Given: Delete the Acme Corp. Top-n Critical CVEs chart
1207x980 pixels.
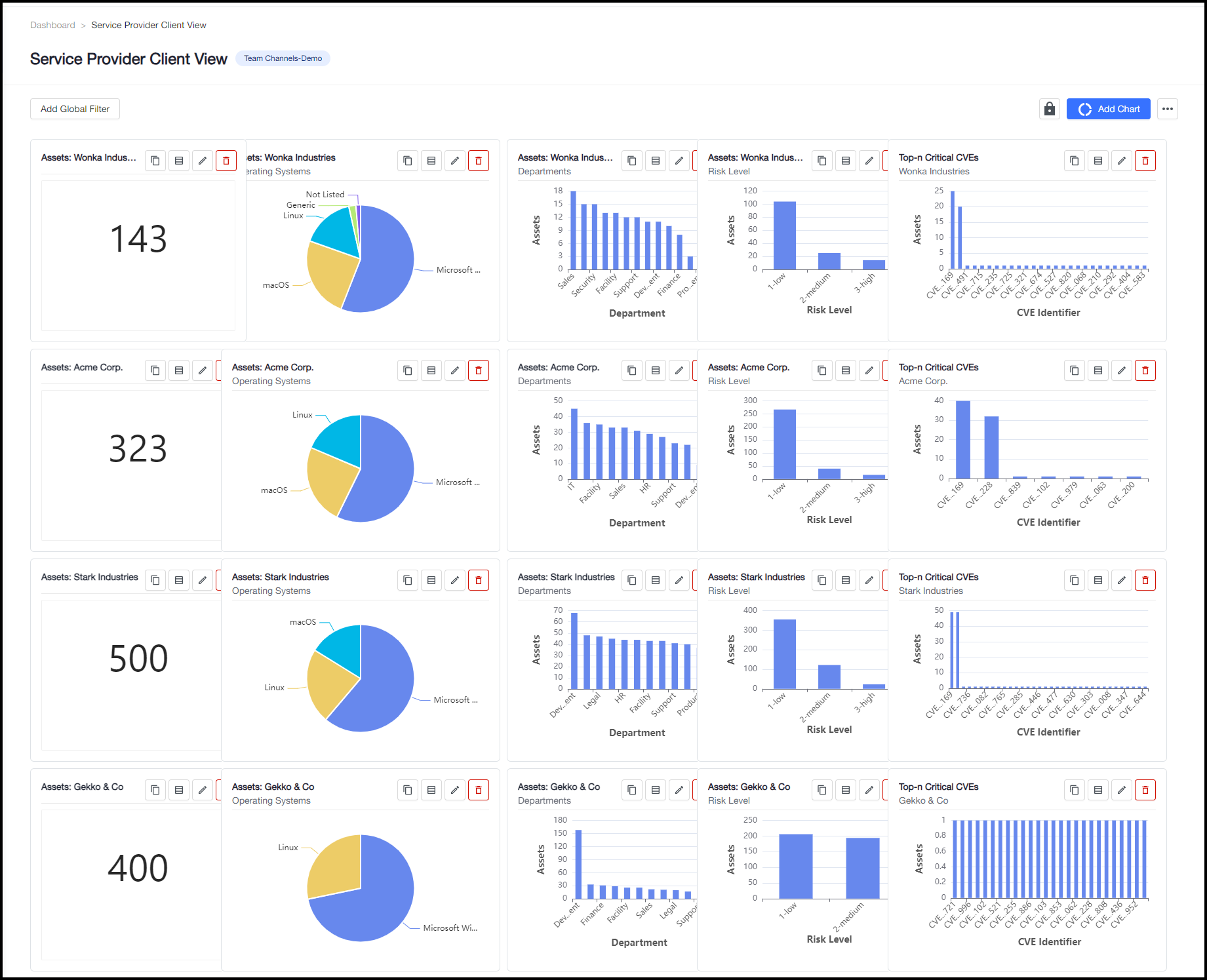Looking at the screenshot, I should coord(1145,370).
